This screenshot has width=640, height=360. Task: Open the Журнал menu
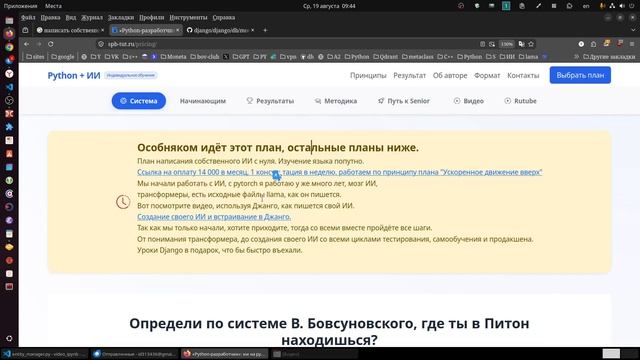click(x=92, y=18)
